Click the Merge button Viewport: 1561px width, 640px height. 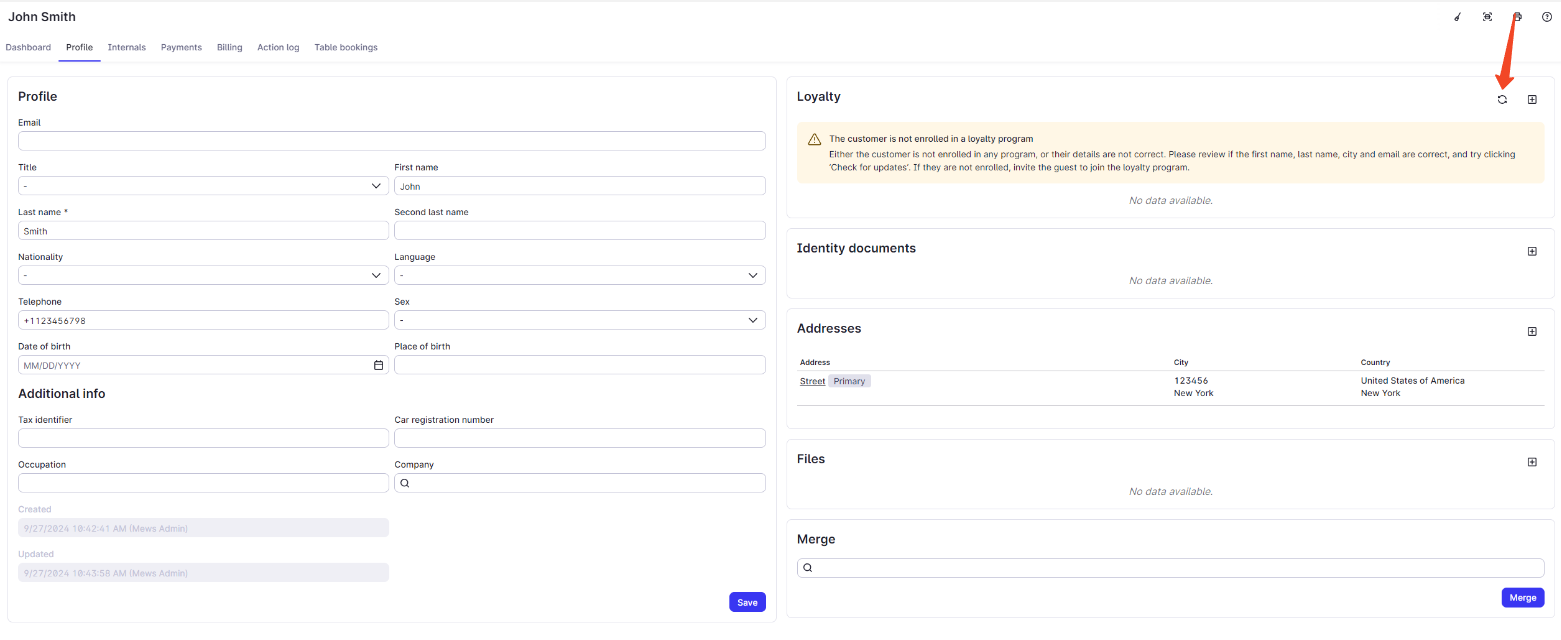[x=1522, y=597]
